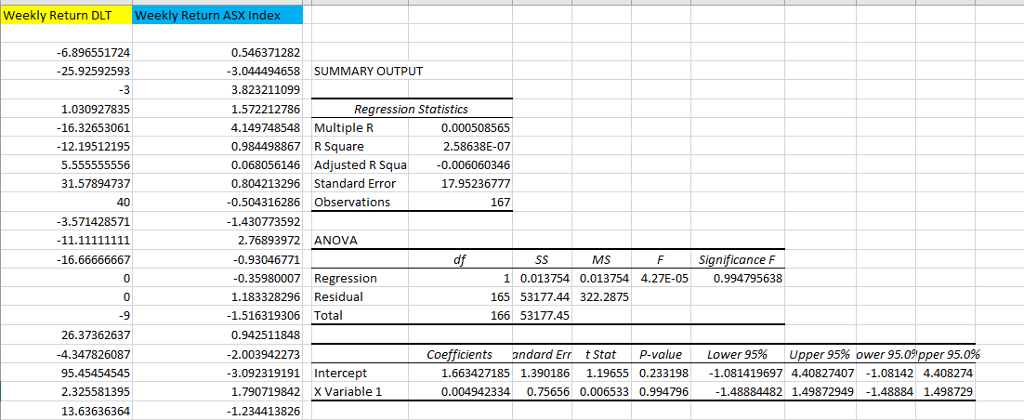Select the DLT return -6.896551724
Image resolution: width=1024 pixels, height=420 pixels.
coord(93,52)
